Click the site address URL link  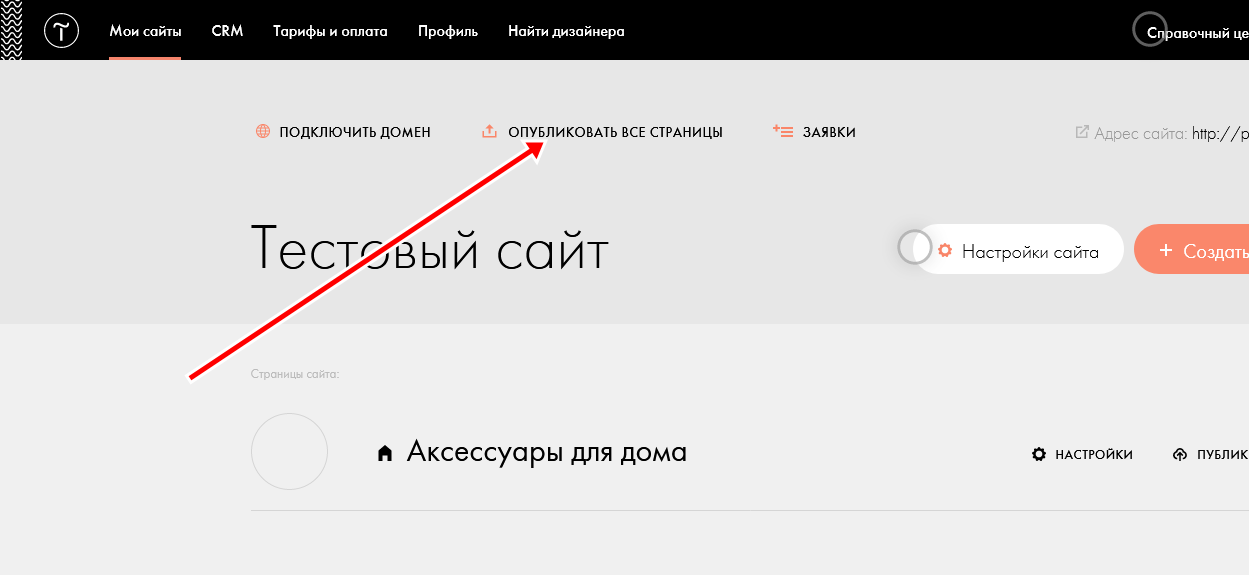point(1220,133)
